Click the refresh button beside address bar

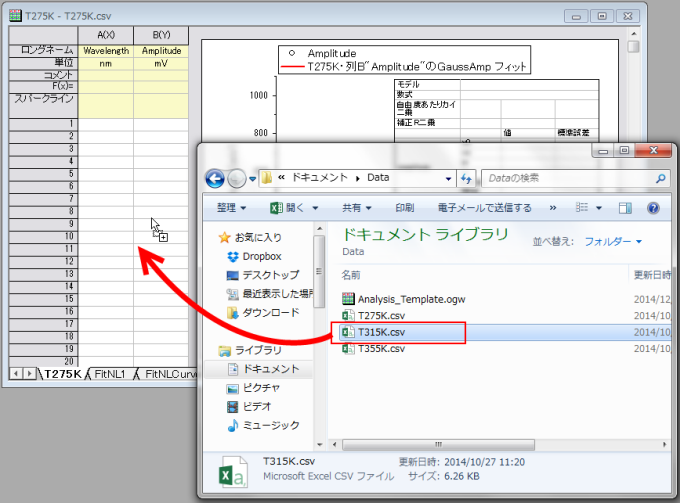point(466,178)
